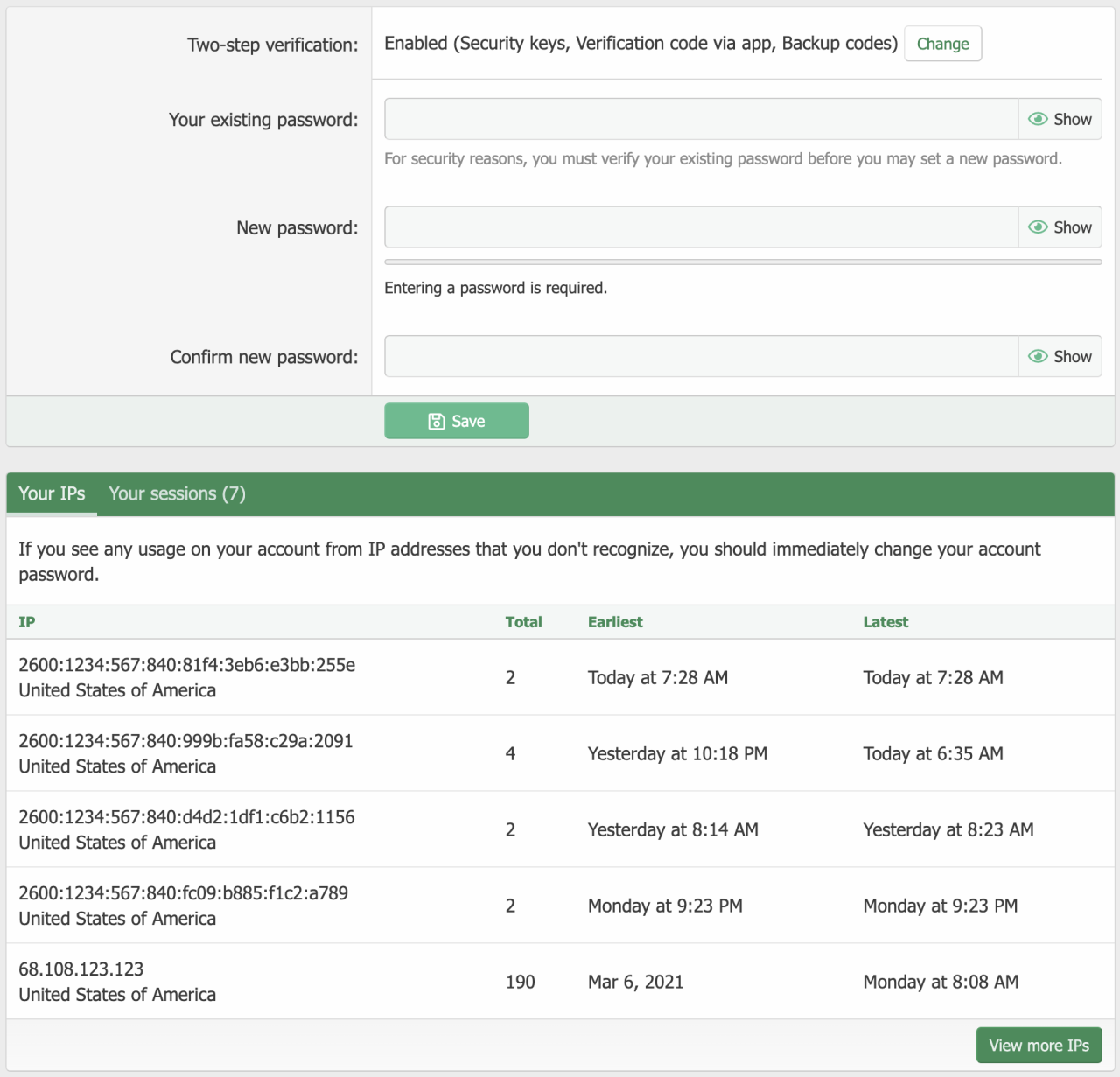
Task: Click the IP address ending in 255e
Action: coord(186,665)
